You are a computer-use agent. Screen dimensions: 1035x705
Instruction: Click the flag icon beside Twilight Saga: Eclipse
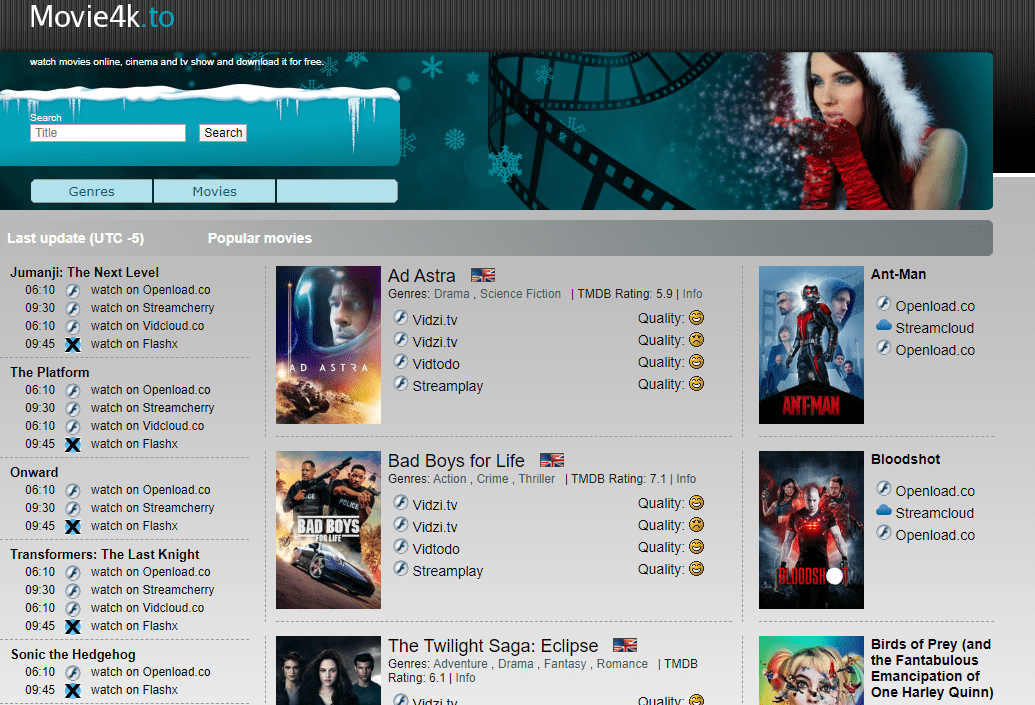pyautogui.click(x=624, y=645)
